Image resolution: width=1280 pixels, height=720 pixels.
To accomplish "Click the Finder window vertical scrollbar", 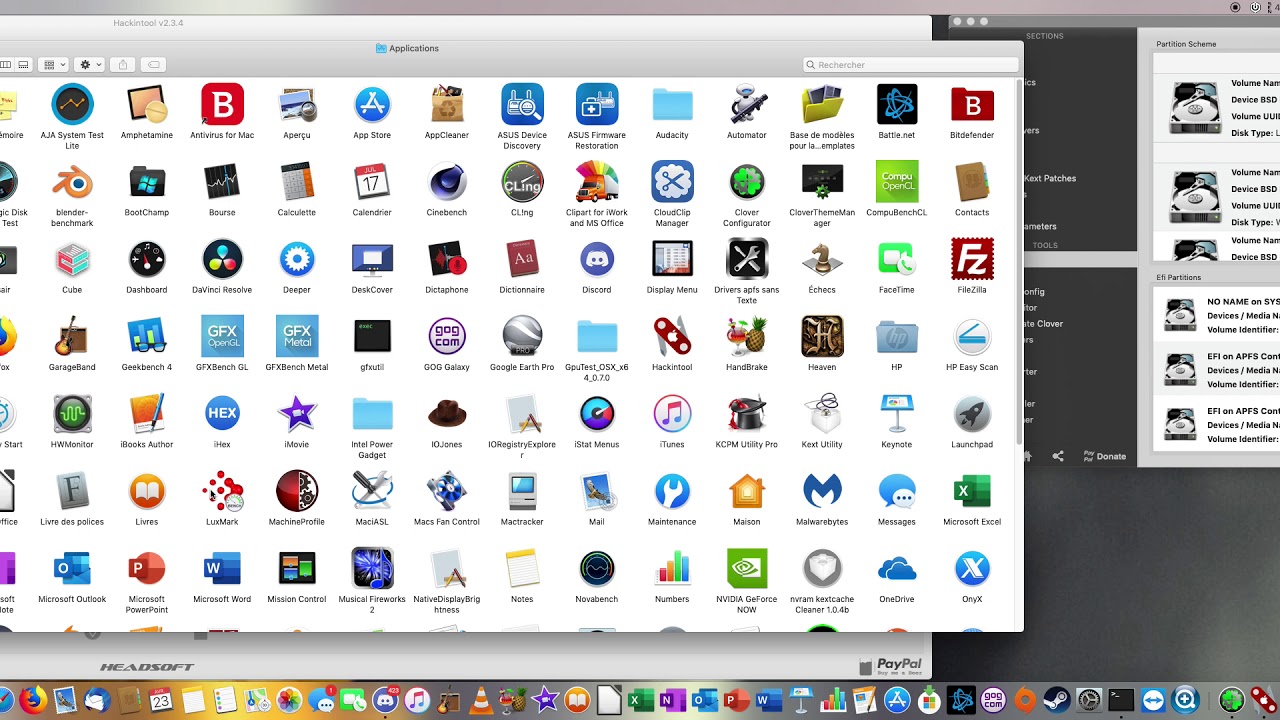I will (1019, 262).
